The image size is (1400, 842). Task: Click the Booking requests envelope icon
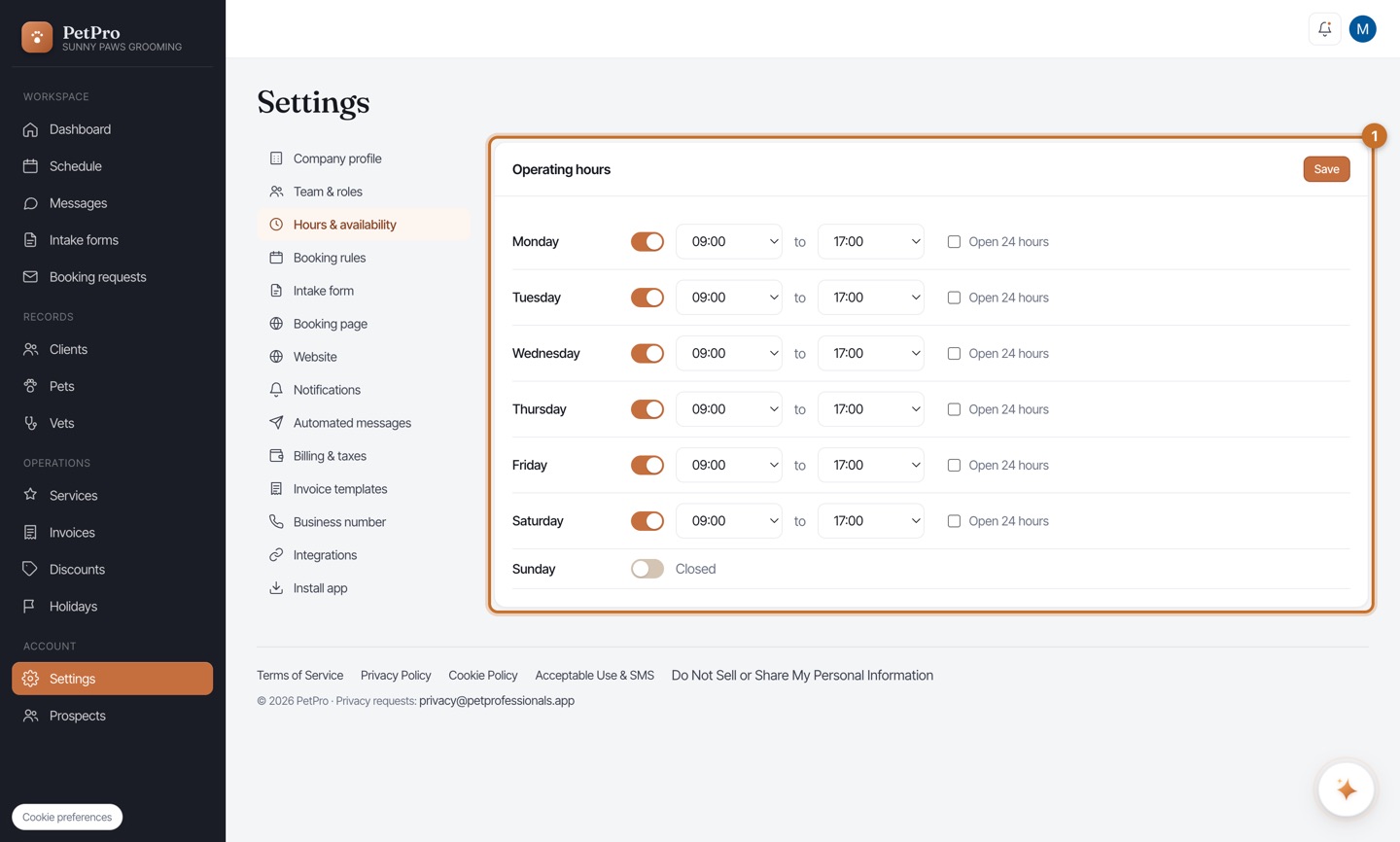click(31, 277)
